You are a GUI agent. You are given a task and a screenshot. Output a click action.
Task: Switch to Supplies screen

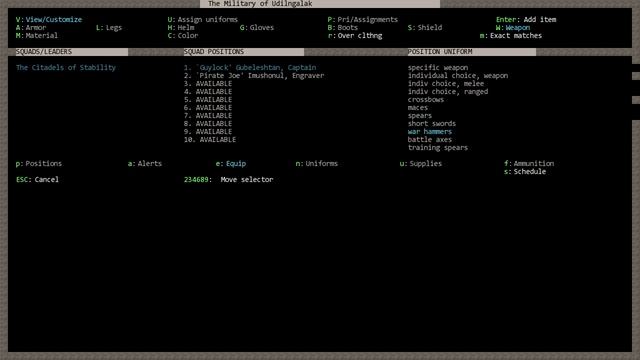pos(421,164)
